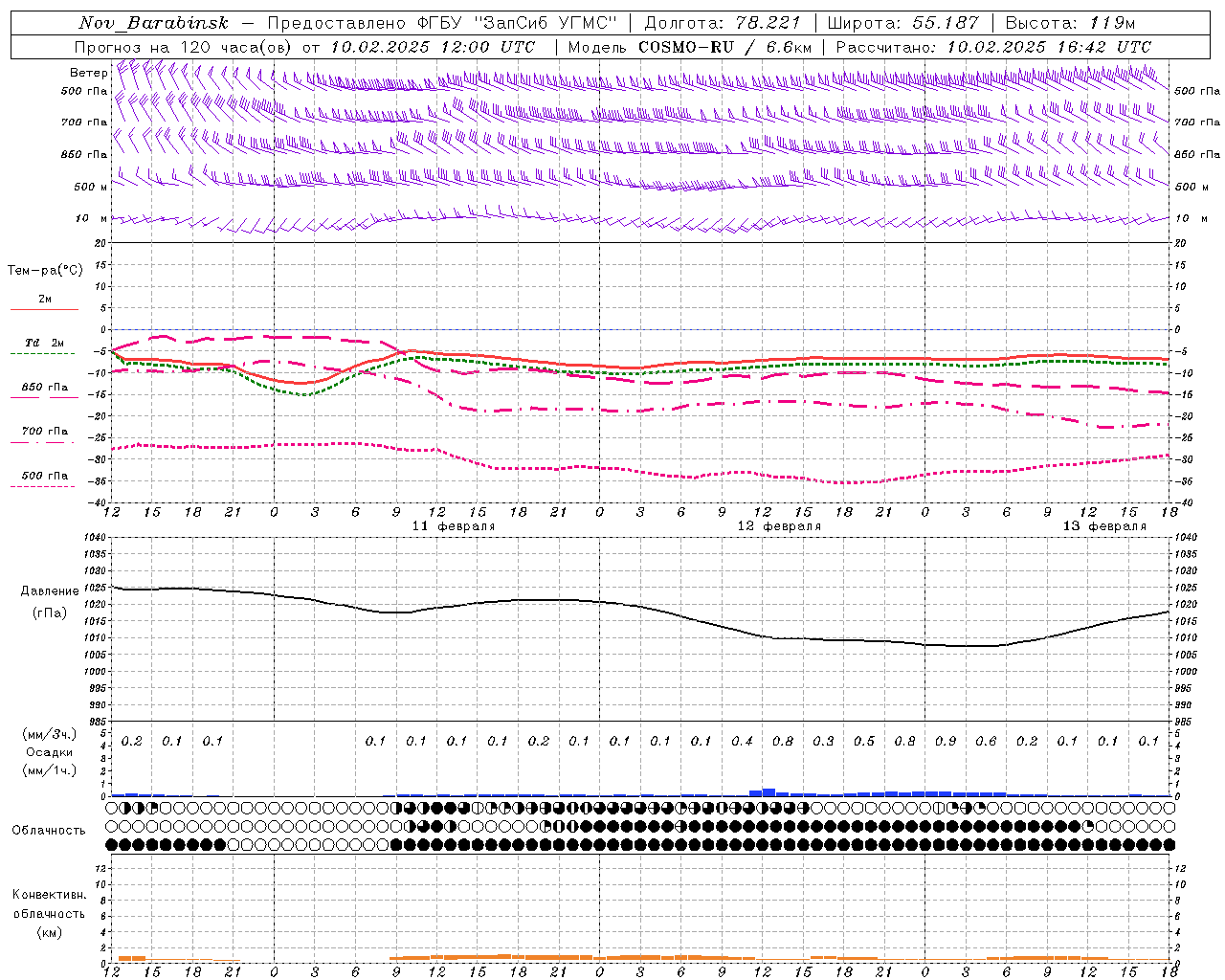Click the Осадки precipitation label

point(50,752)
